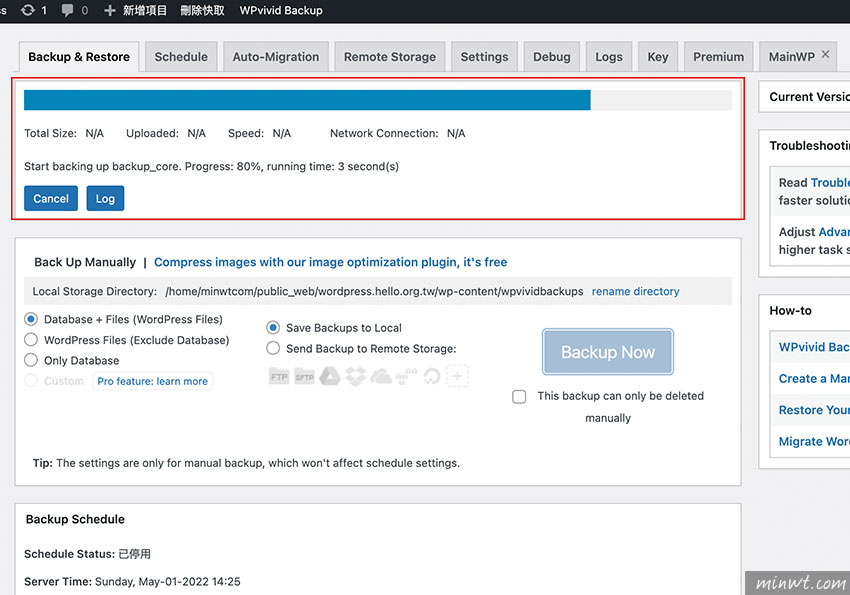The width and height of the screenshot is (850, 595).
Task: Click the backup progress status message
Action: point(211,166)
